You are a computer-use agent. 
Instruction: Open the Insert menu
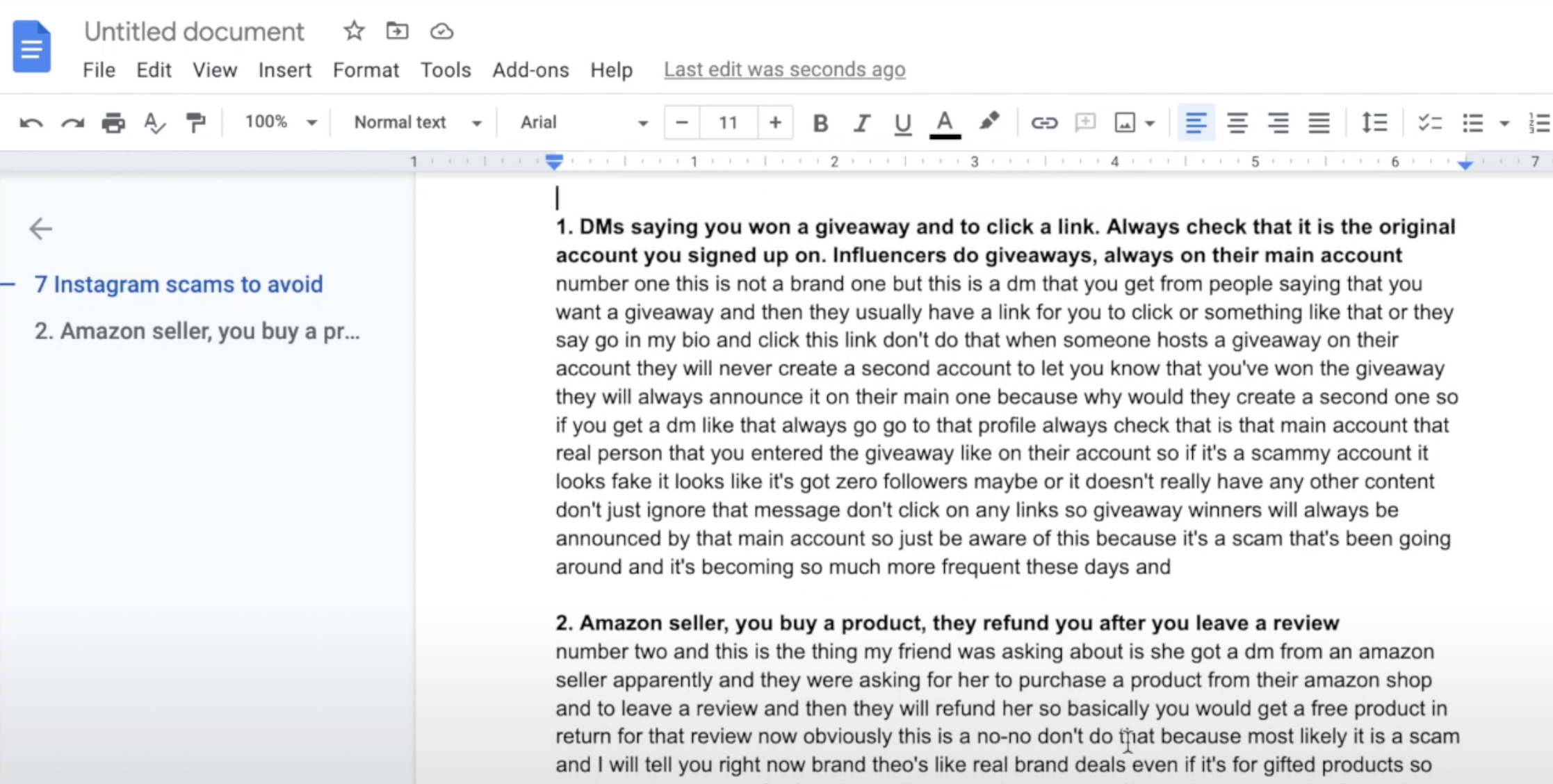coord(285,70)
